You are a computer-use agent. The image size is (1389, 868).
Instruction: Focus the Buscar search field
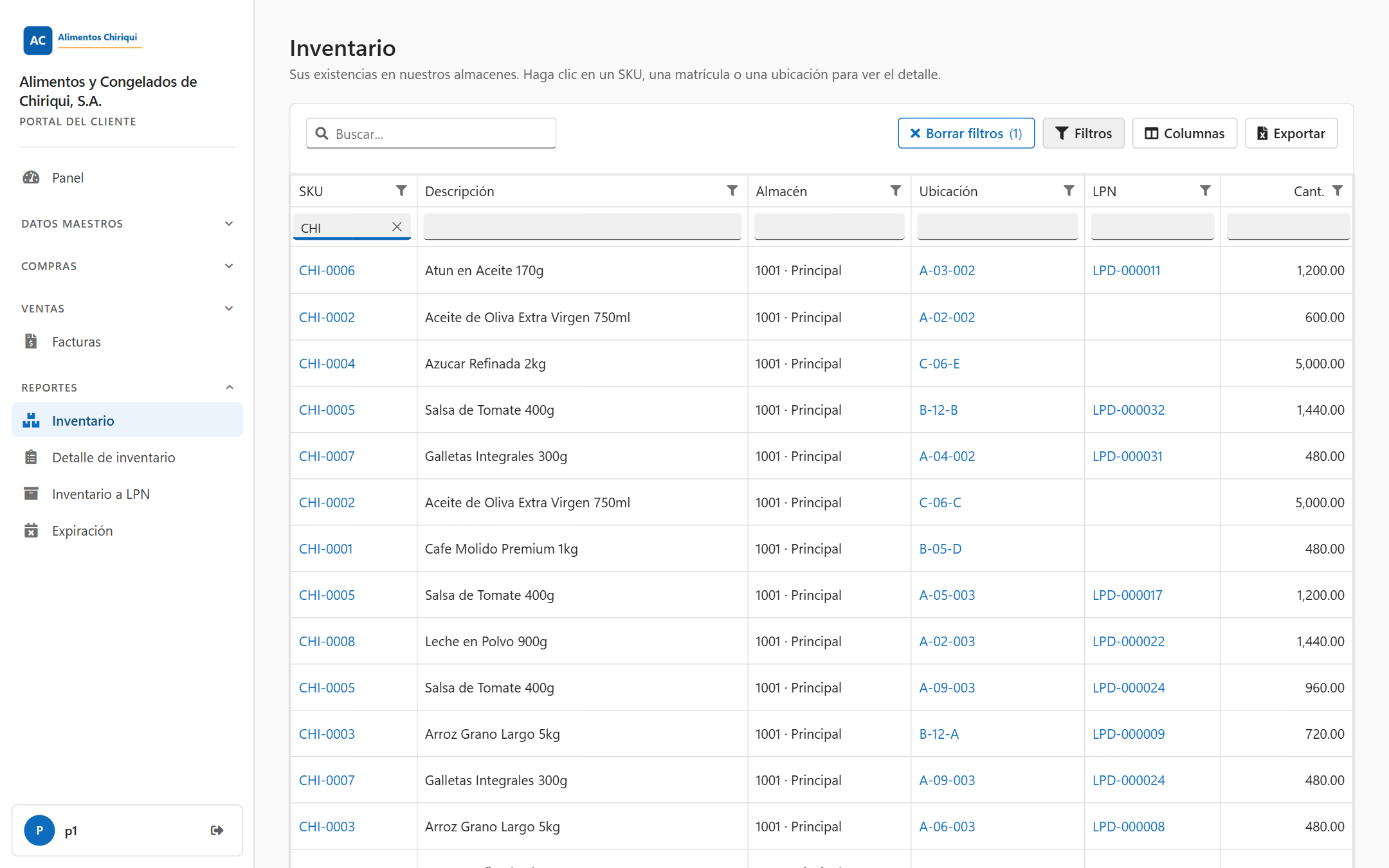click(x=431, y=133)
